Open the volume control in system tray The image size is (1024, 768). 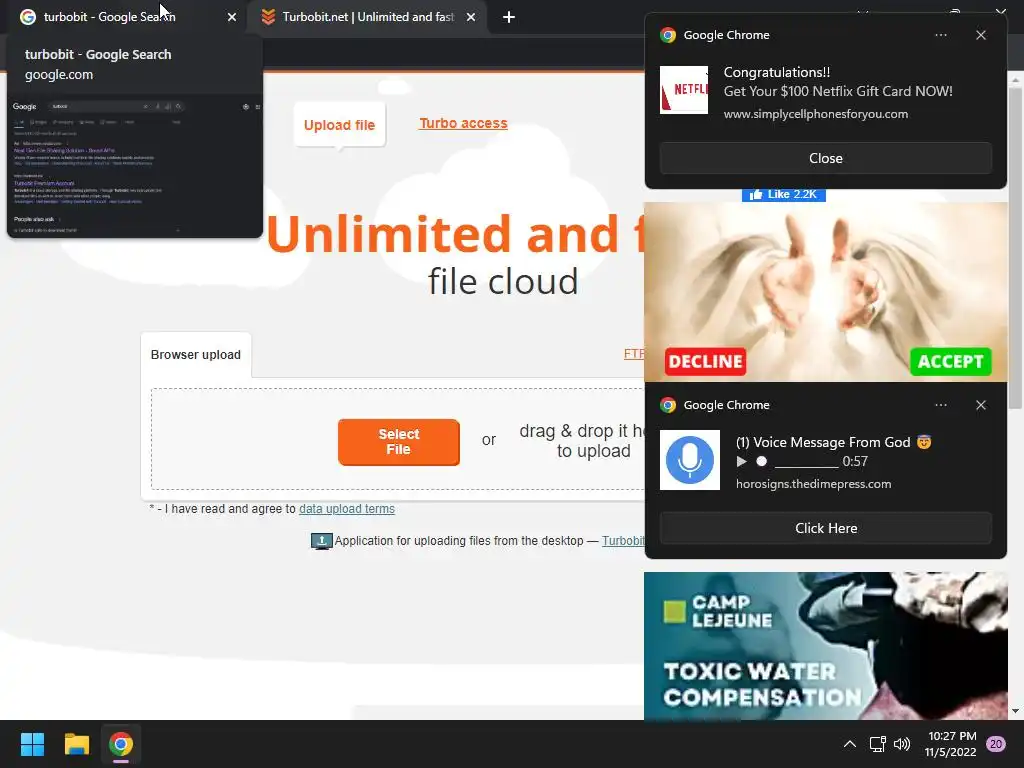tap(902, 744)
